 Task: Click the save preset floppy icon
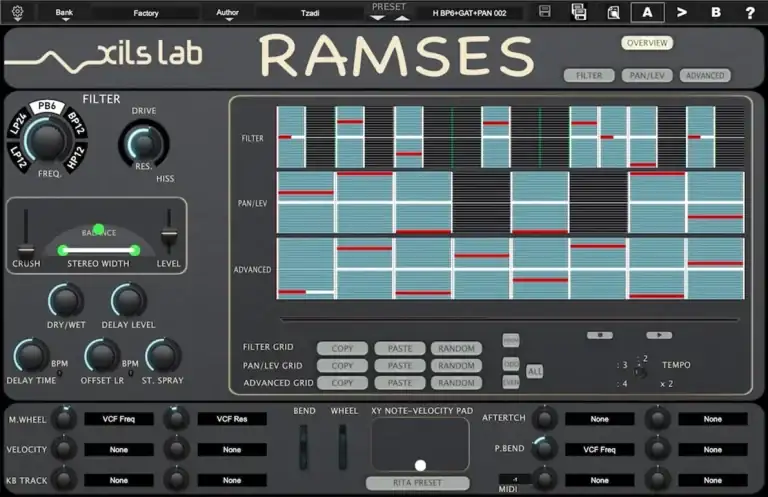pyautogui.click(x=545, y=12)
